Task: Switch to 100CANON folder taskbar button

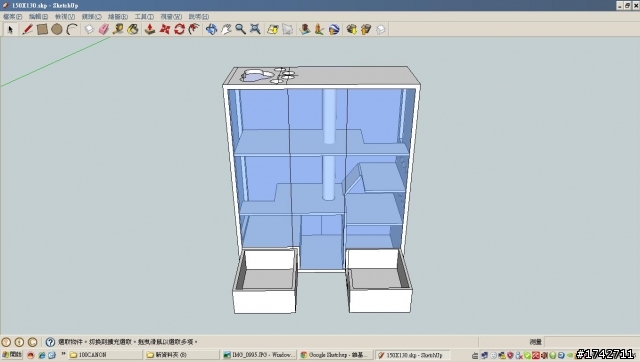Action: click(105, 355)
